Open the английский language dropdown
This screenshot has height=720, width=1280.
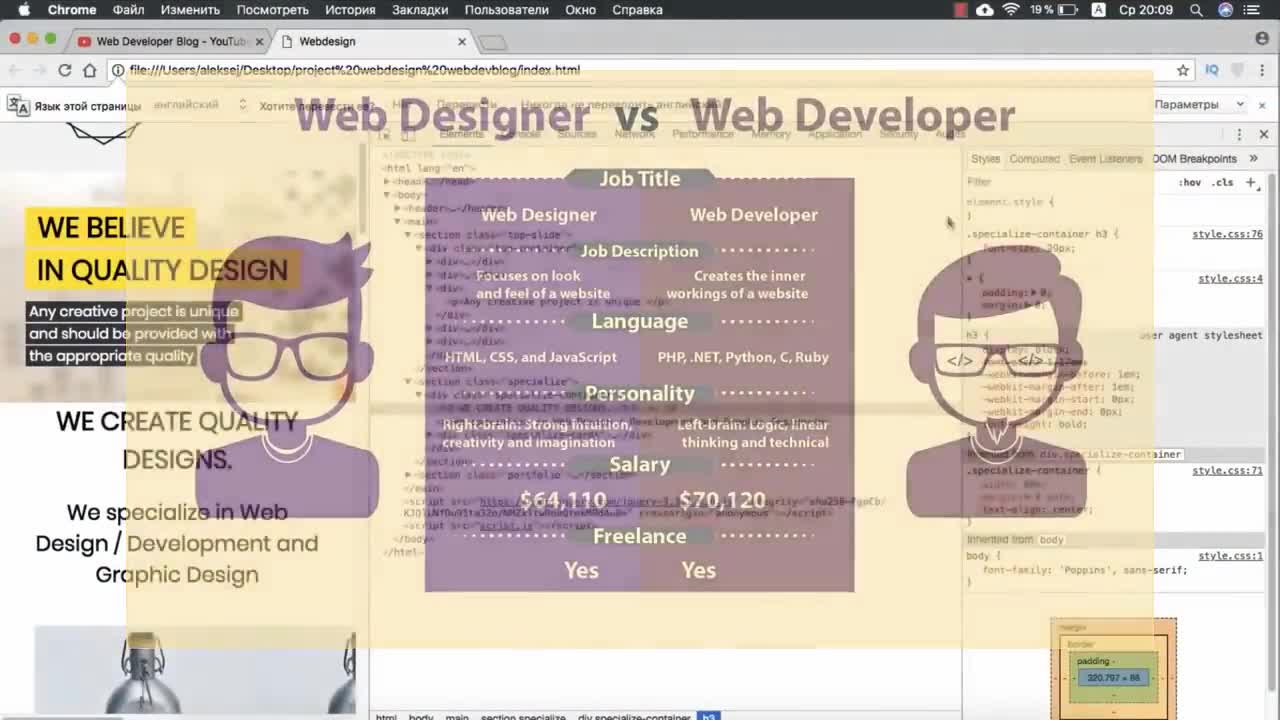pos(200,105)
